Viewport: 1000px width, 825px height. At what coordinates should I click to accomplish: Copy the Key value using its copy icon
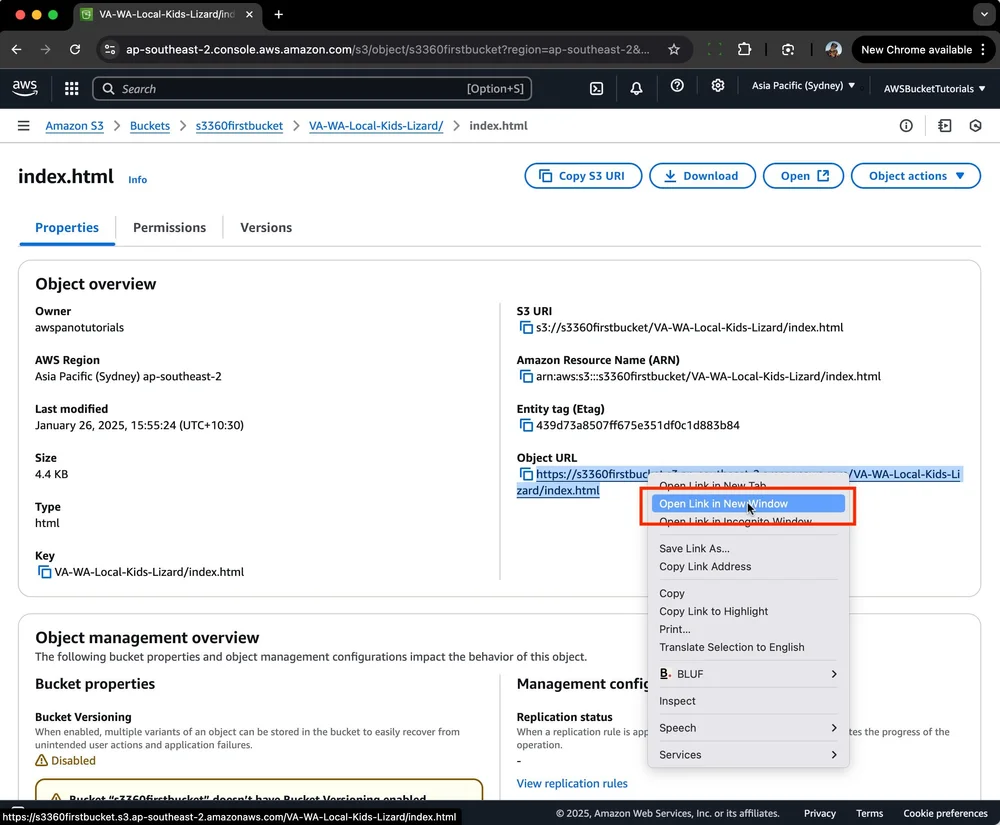44,572
